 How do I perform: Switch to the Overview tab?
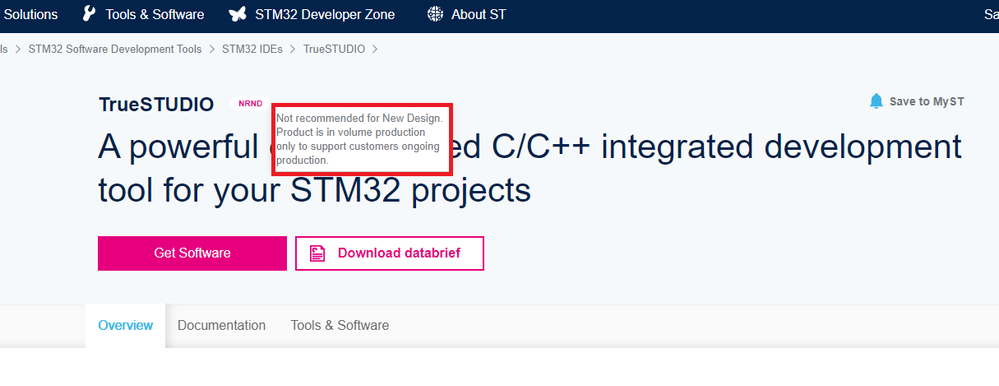pyautogui.click(x=126, y=325)
